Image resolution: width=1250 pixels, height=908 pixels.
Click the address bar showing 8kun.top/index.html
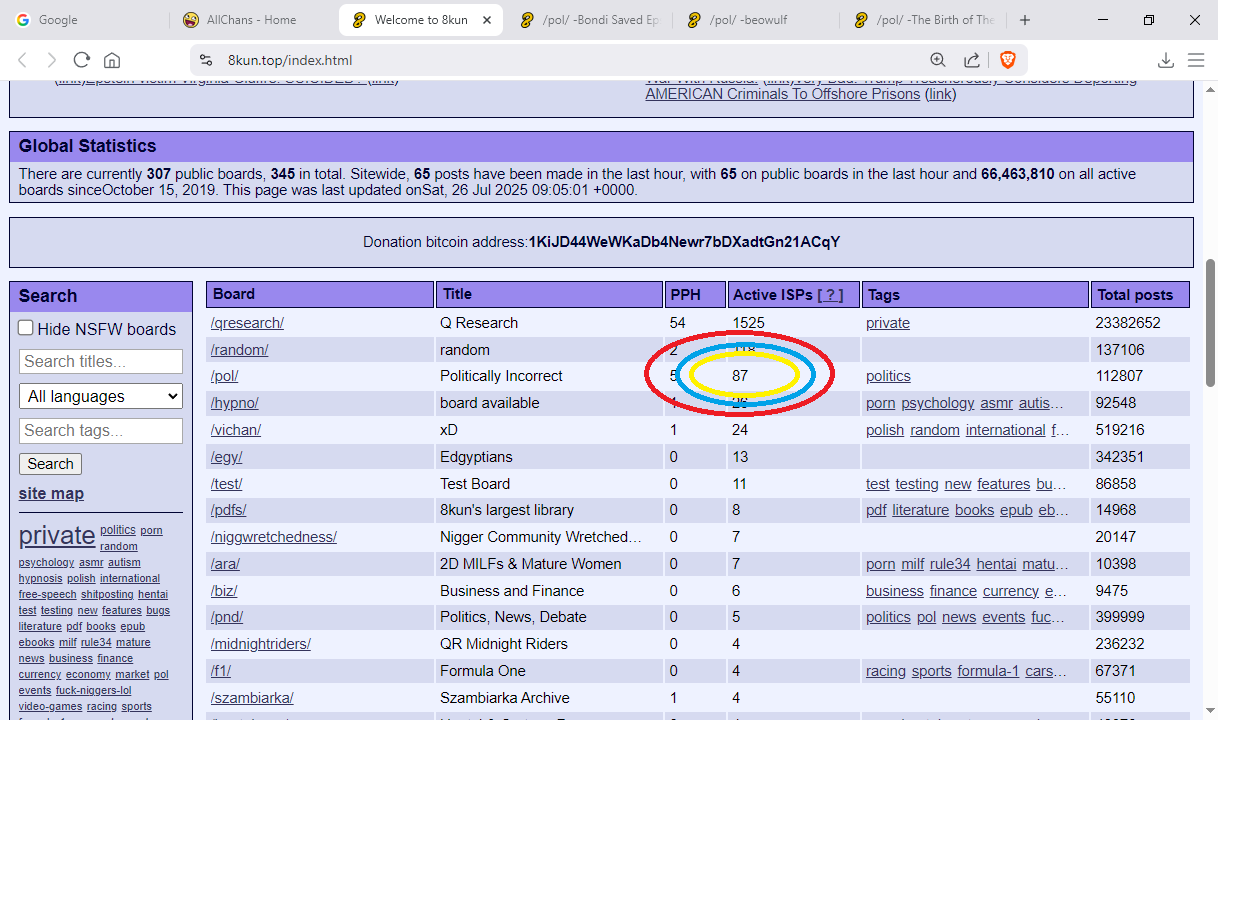click(x=560, y=60)
